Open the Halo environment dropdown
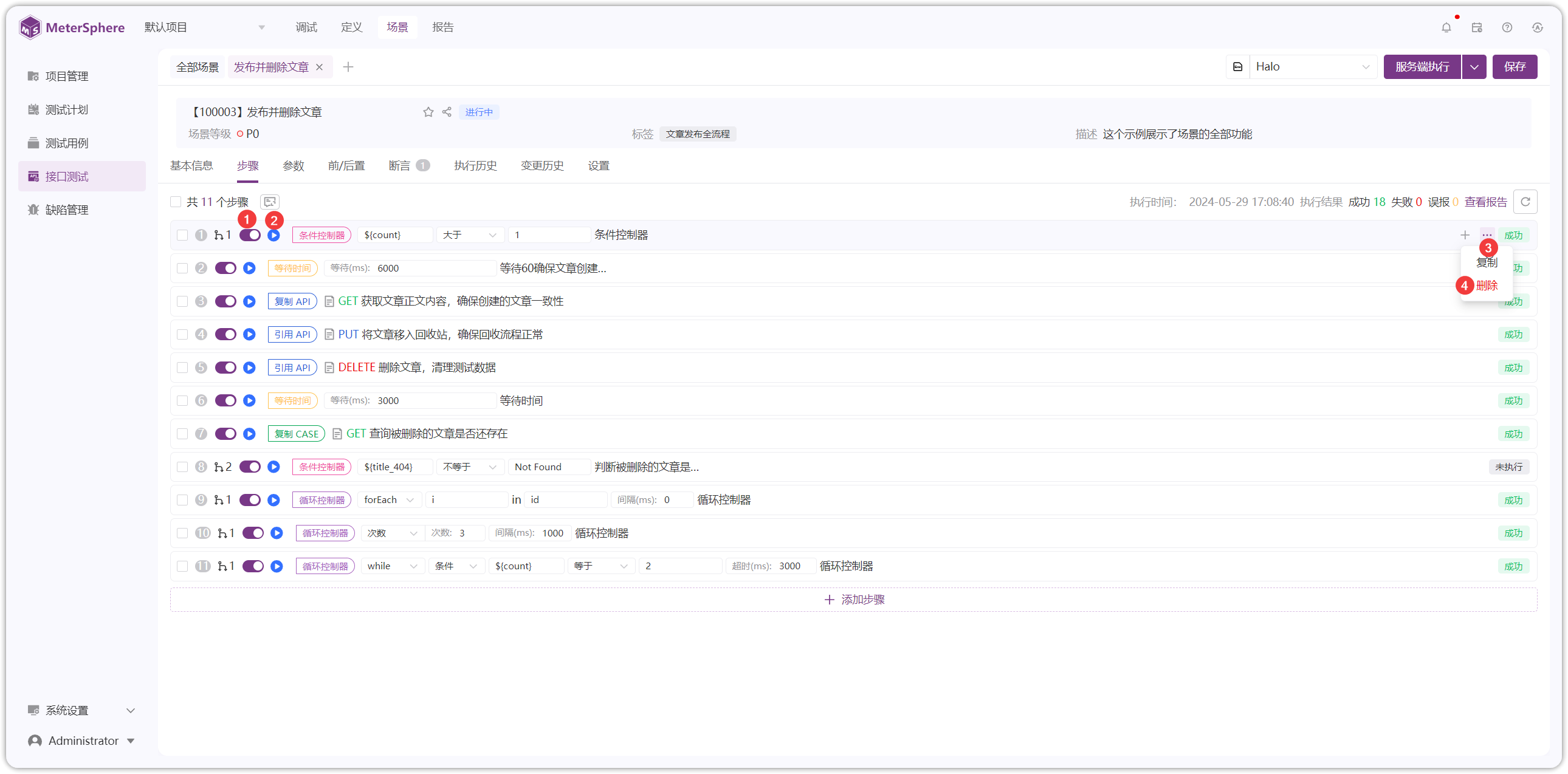The image size is (1568, 774). (x=1312, y=67)
